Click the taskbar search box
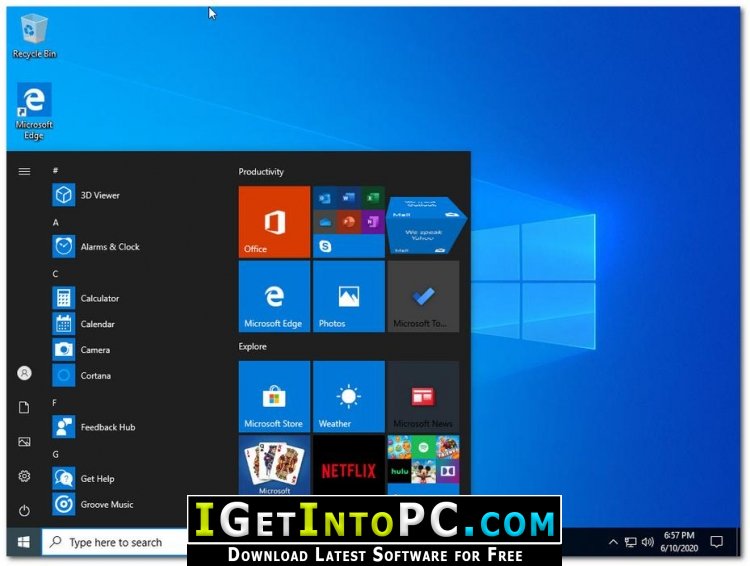 coord(115,542)
